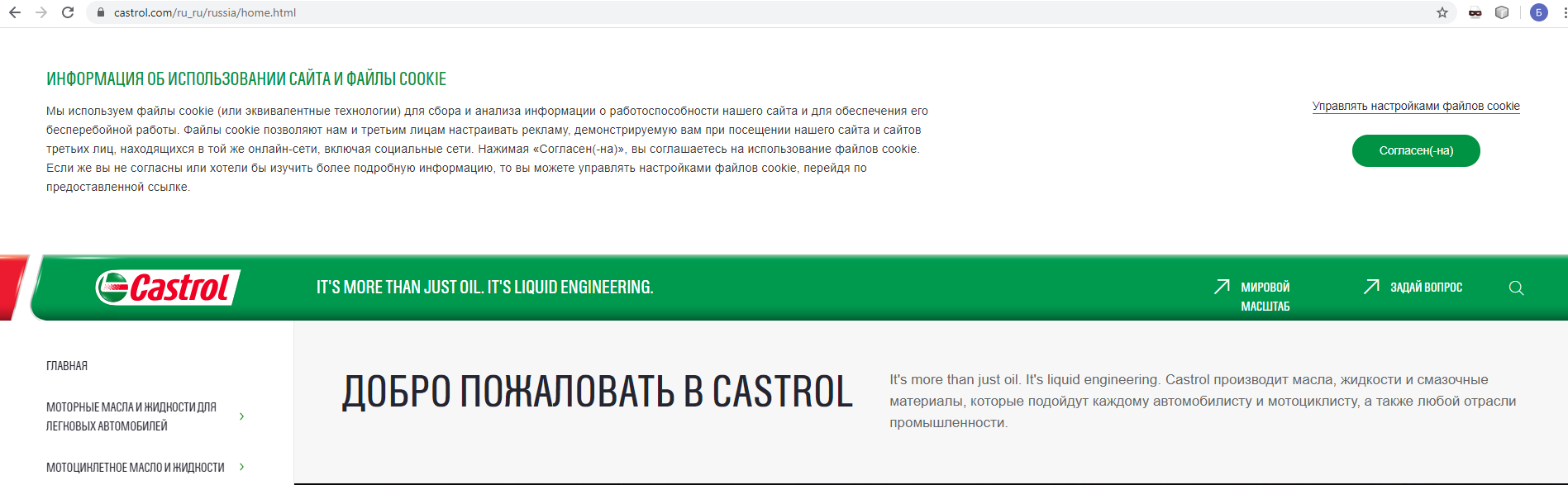Bookmark this page with the star icon
Image resolution: width=1568 pixels, height=485 pixels.
(x=1442, y=12)
